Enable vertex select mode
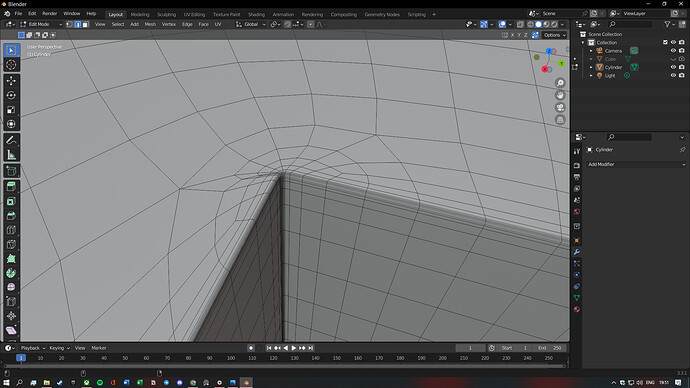This screenshot has width=690, height=388. [70, 25]
